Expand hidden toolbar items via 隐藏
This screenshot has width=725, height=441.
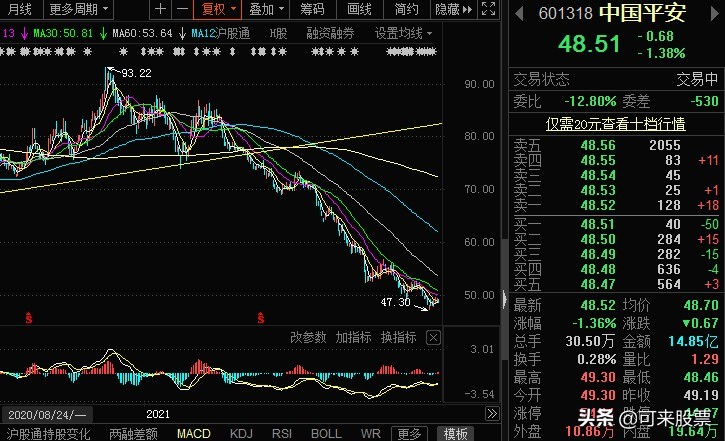click(x=454, y=9)
